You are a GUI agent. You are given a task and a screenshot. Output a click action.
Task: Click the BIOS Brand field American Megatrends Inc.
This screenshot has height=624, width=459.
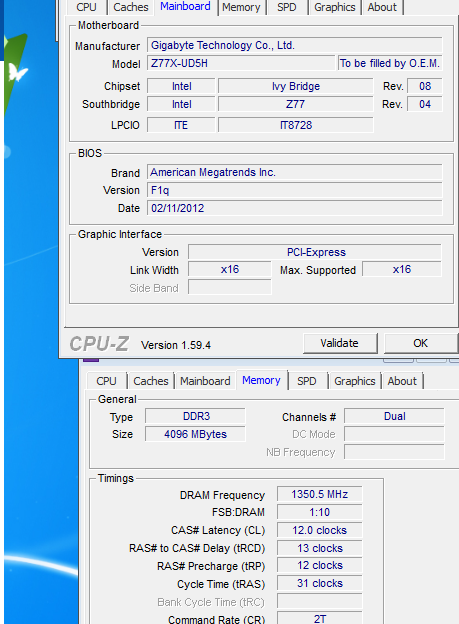pyautogui.click(x=295, y=172)
